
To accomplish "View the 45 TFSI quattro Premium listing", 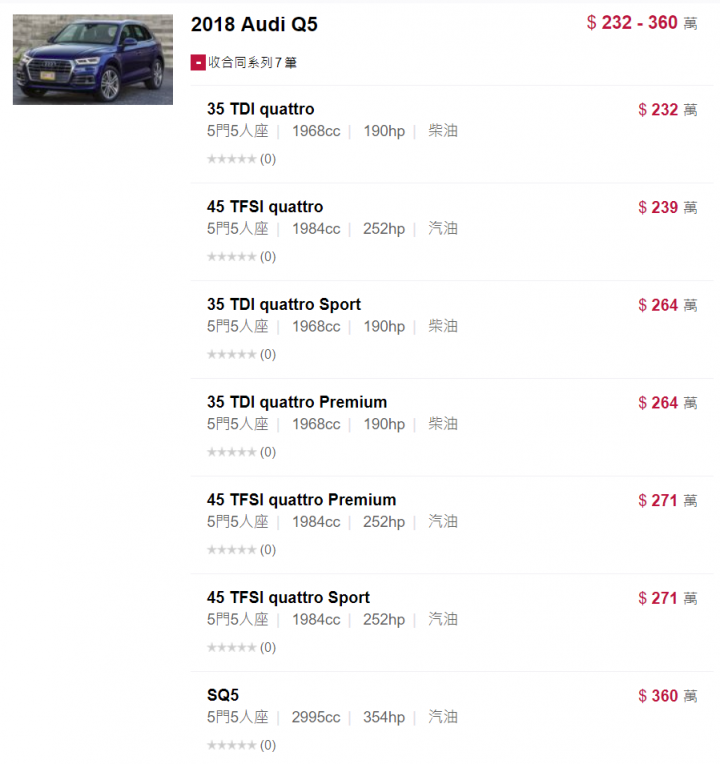I will (x=301, y=500).
